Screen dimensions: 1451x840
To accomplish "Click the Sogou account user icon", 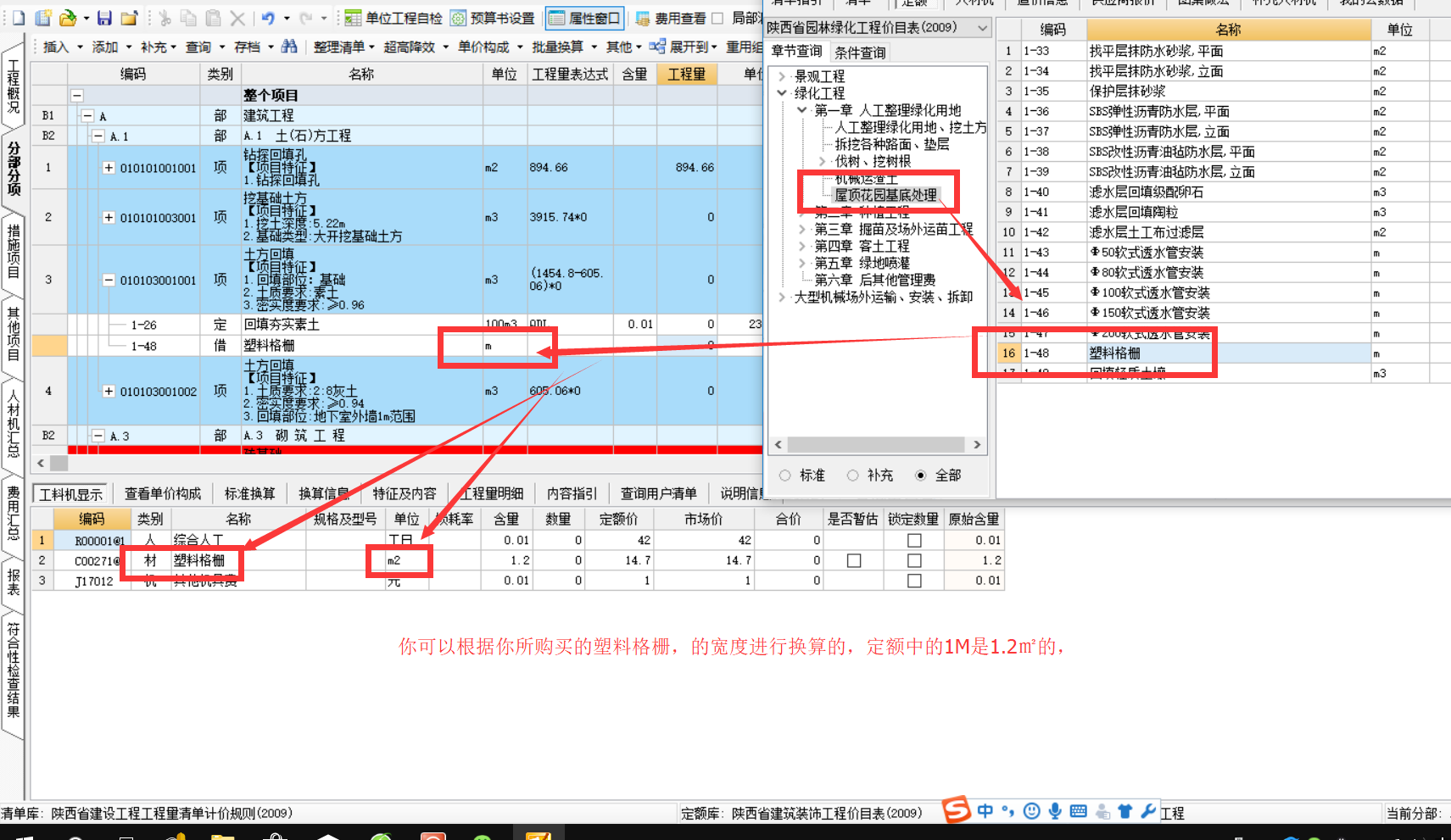I will (x=1102, y=811).
